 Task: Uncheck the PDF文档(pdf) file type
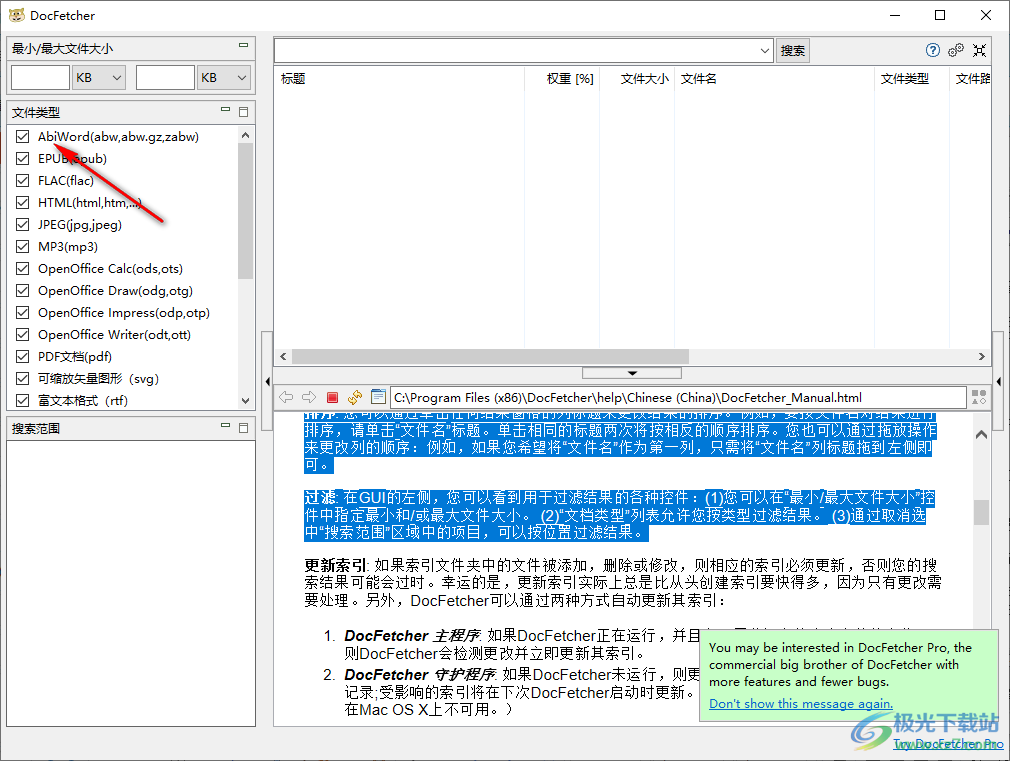(23, 356)
